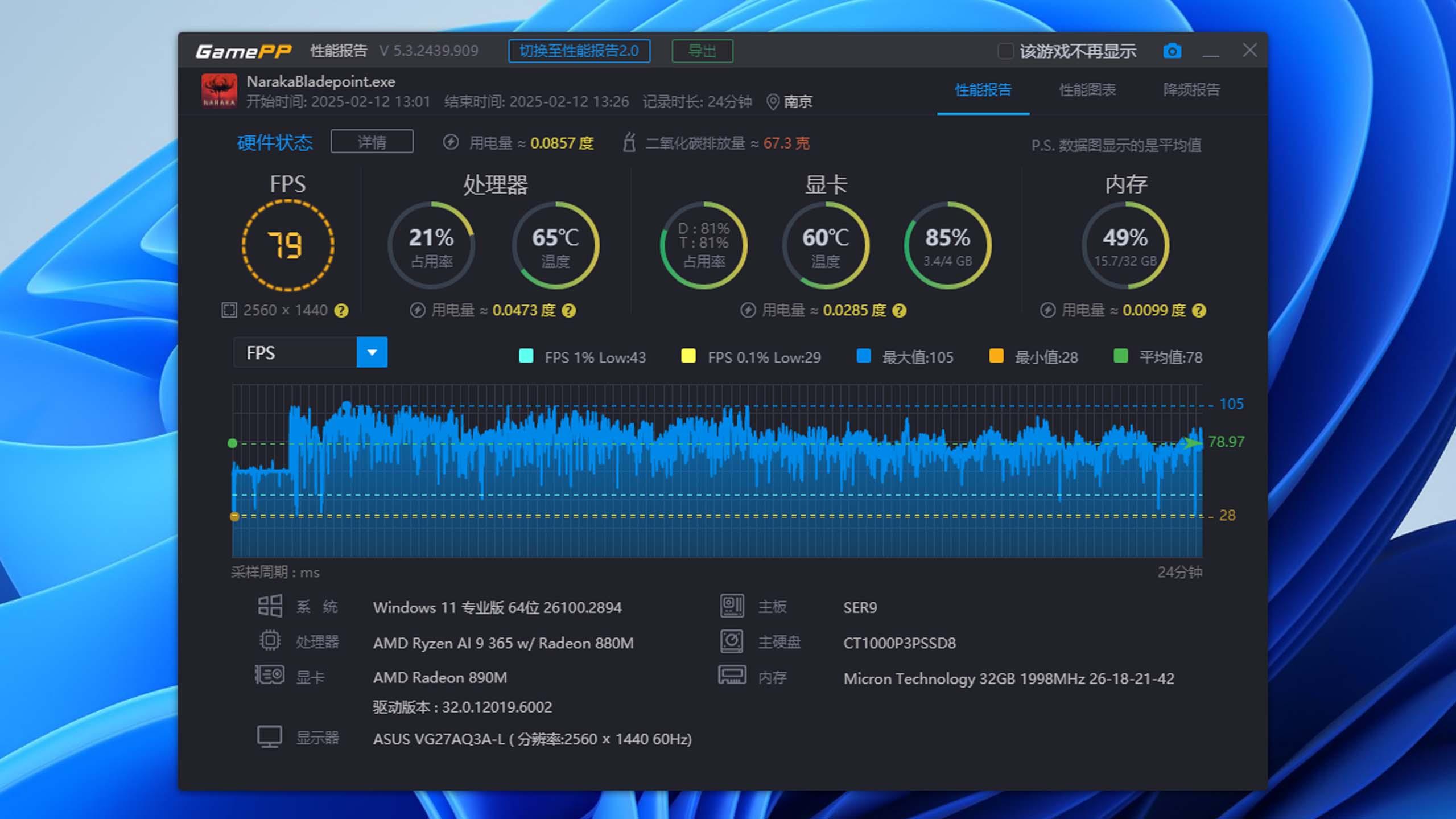Click the processor chip icon in system info

coord(270,641)
